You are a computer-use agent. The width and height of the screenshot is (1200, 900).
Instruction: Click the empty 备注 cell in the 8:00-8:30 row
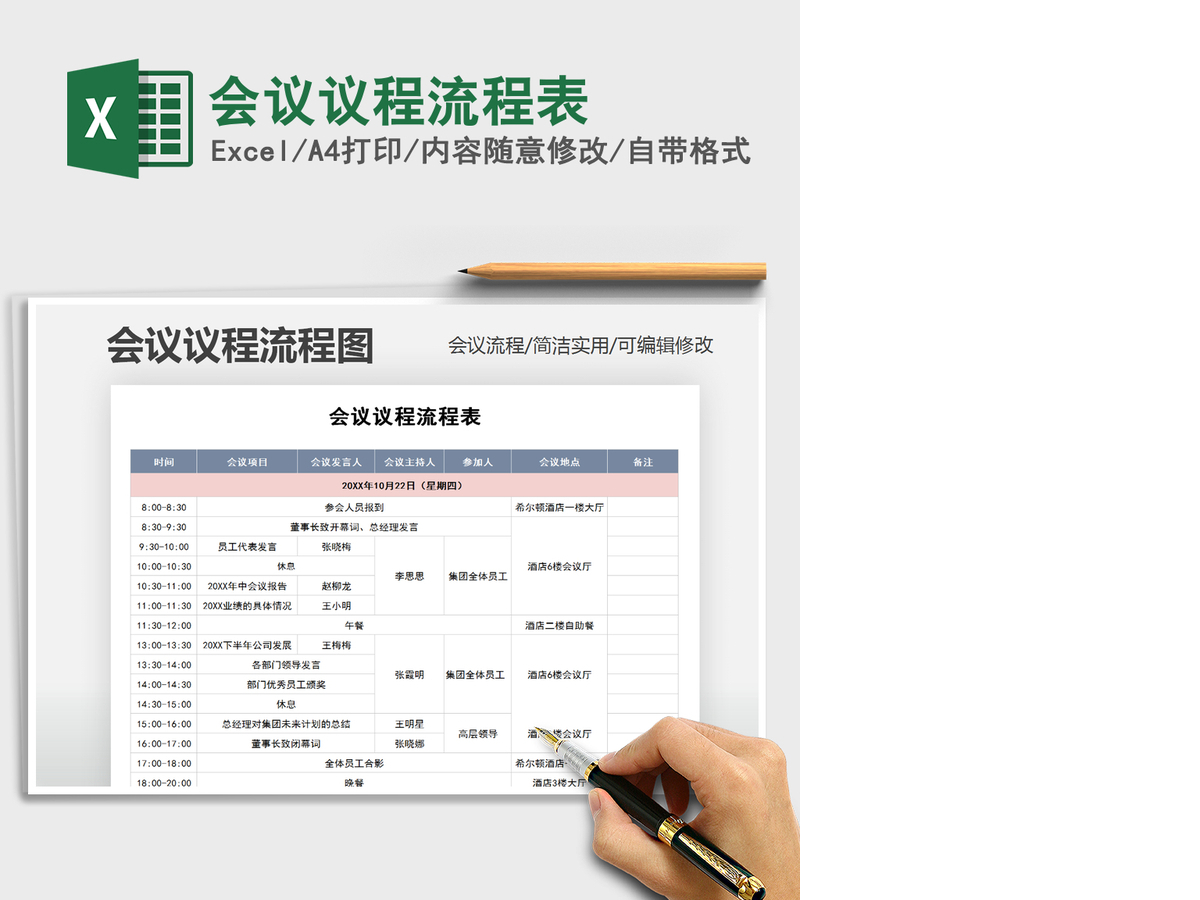point(643,507)
